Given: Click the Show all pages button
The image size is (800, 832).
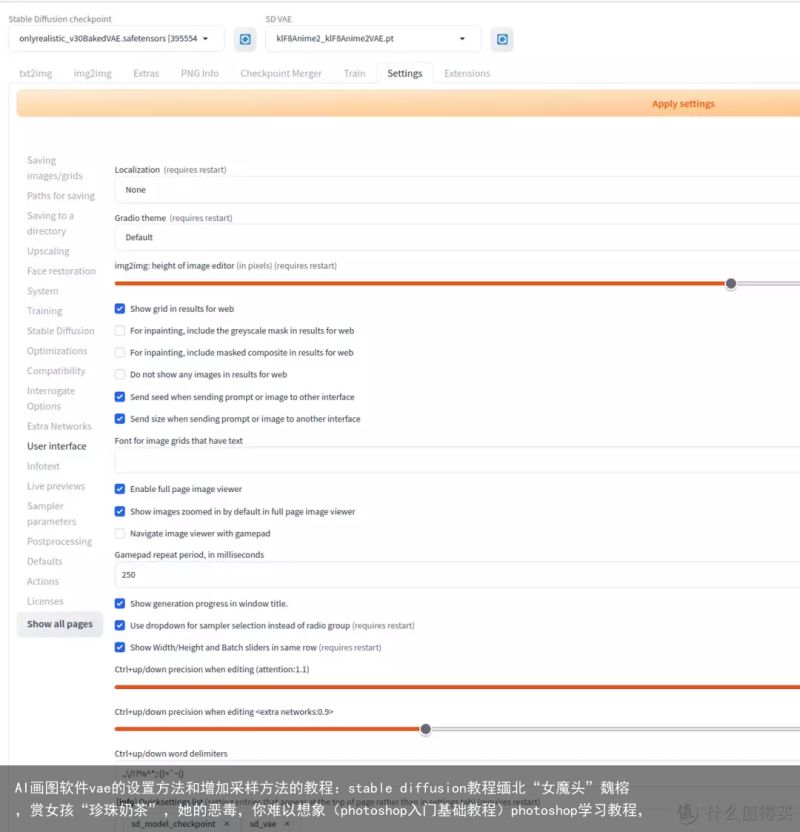Looking at the screenshot, I should [x=59, y=624].
